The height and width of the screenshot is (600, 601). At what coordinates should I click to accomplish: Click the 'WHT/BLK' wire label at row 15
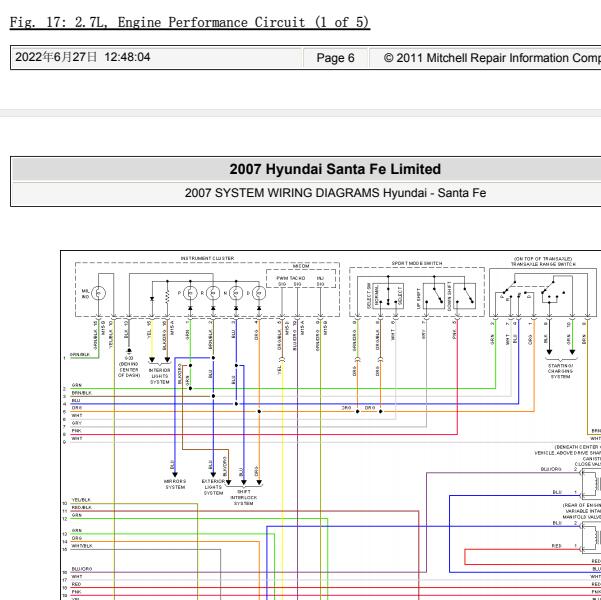(82, 546)
